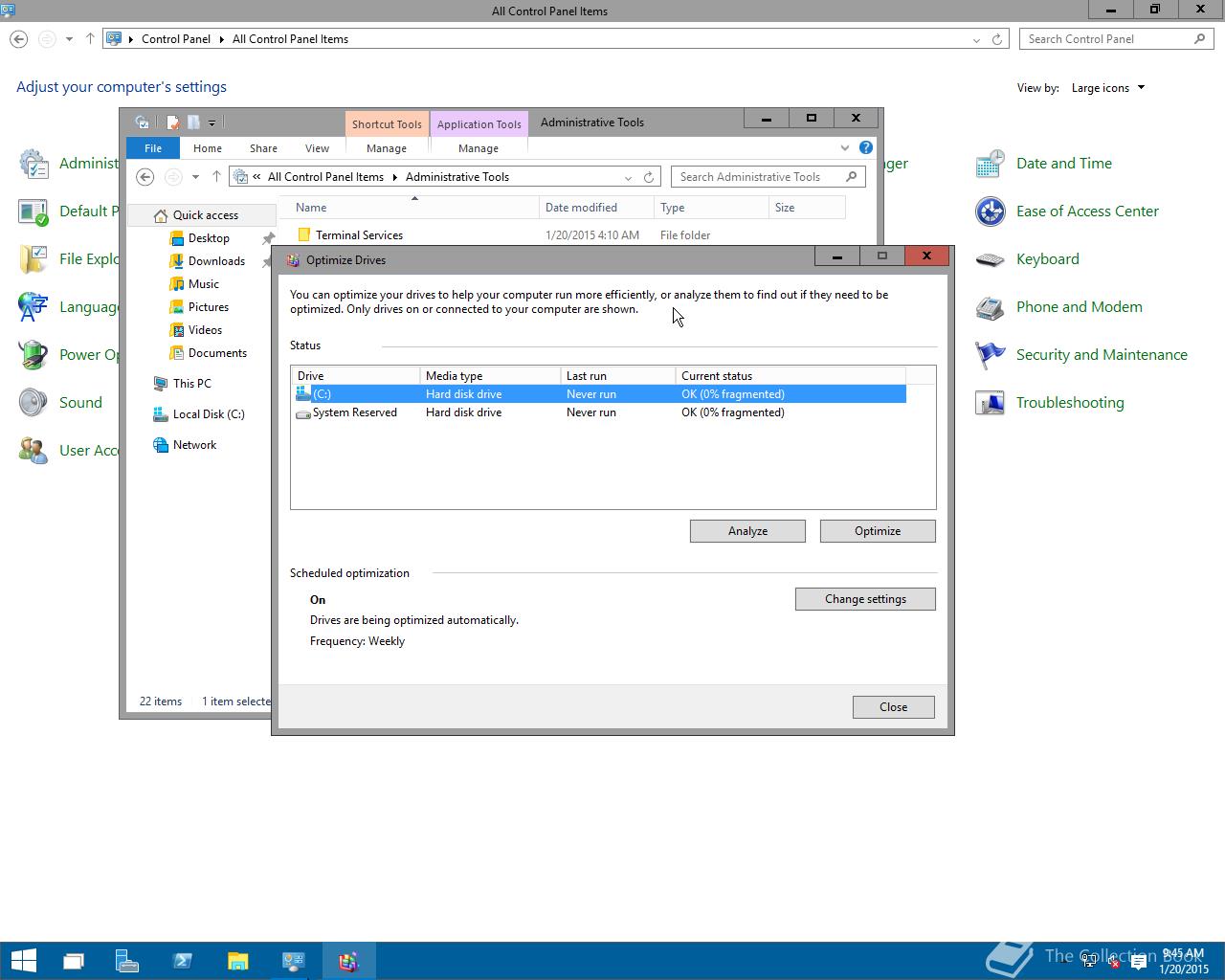Select Local Disk (C:) in navigation pane
Screen dimensions: 1225x980
208,414
